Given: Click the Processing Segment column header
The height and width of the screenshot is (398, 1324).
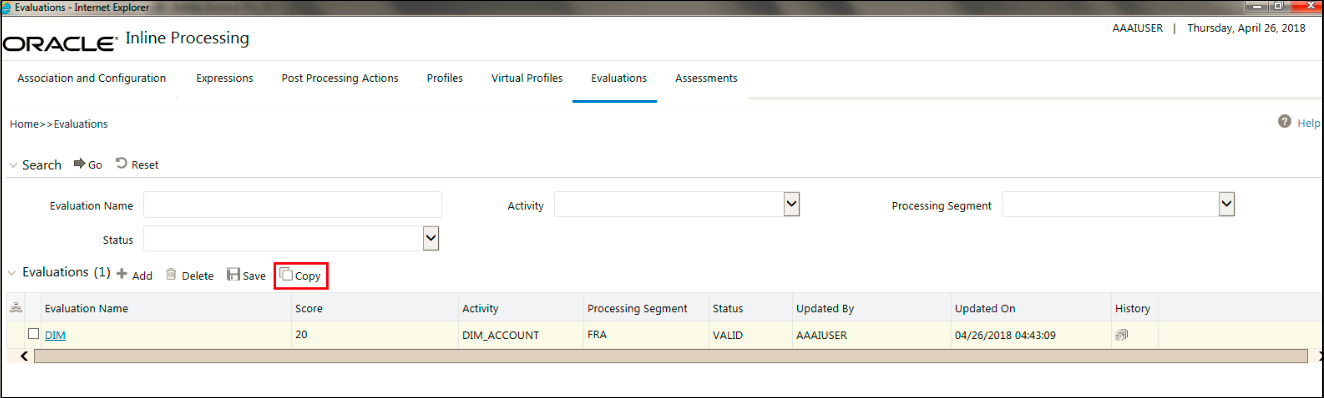Looking at the screenshot, I should click(x=637, y=308).
